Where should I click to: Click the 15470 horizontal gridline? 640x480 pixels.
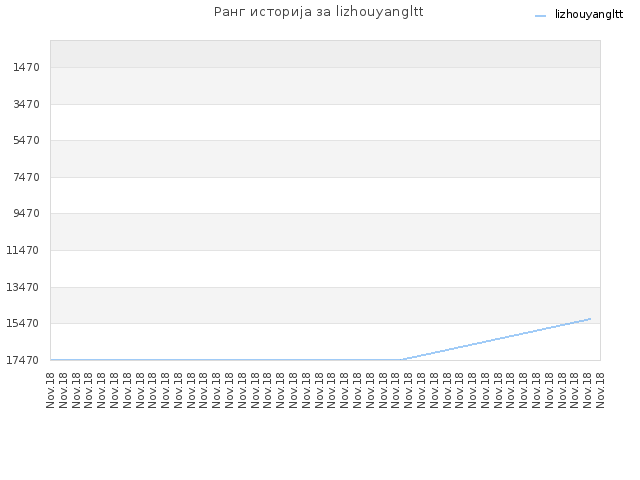pyautogui.click(x=325, y=323)
